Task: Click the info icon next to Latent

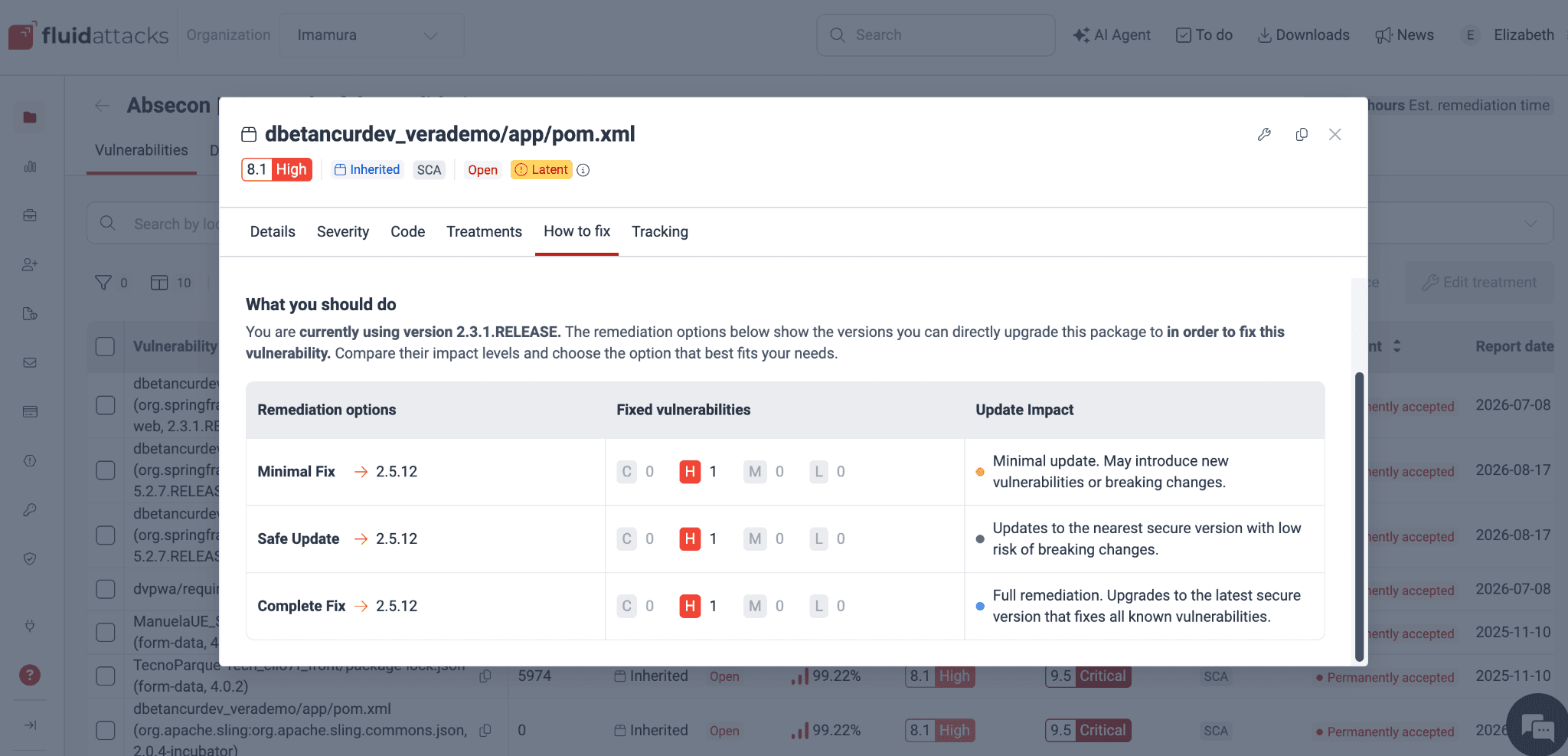Action: pos(583,170)
